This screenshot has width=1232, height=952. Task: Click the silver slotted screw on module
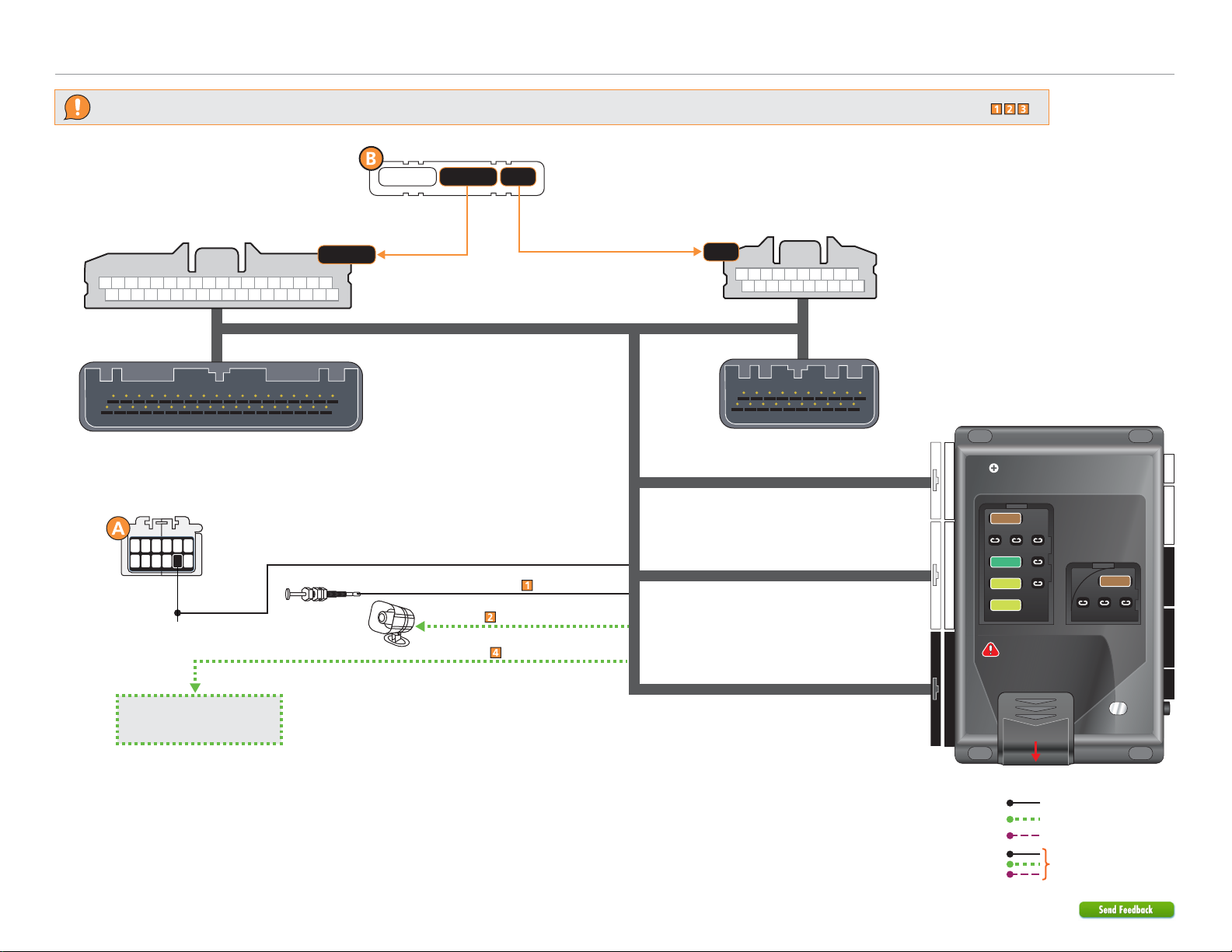[x=1118, y=709]
